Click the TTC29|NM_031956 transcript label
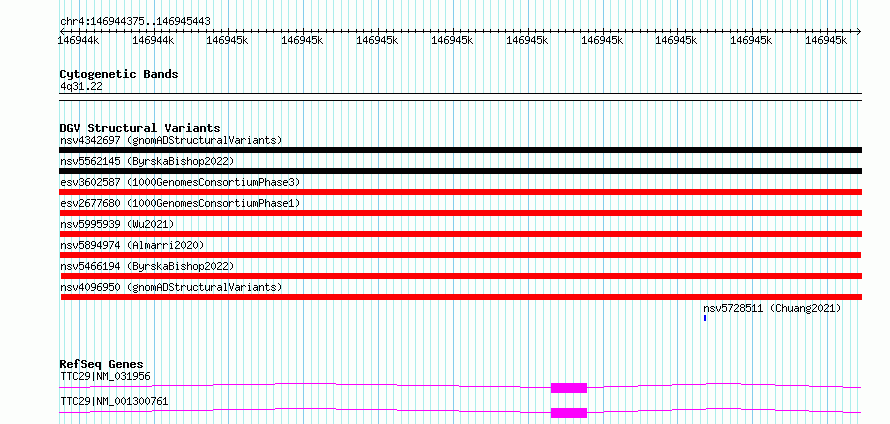890x424 pixels. point(105,376)
